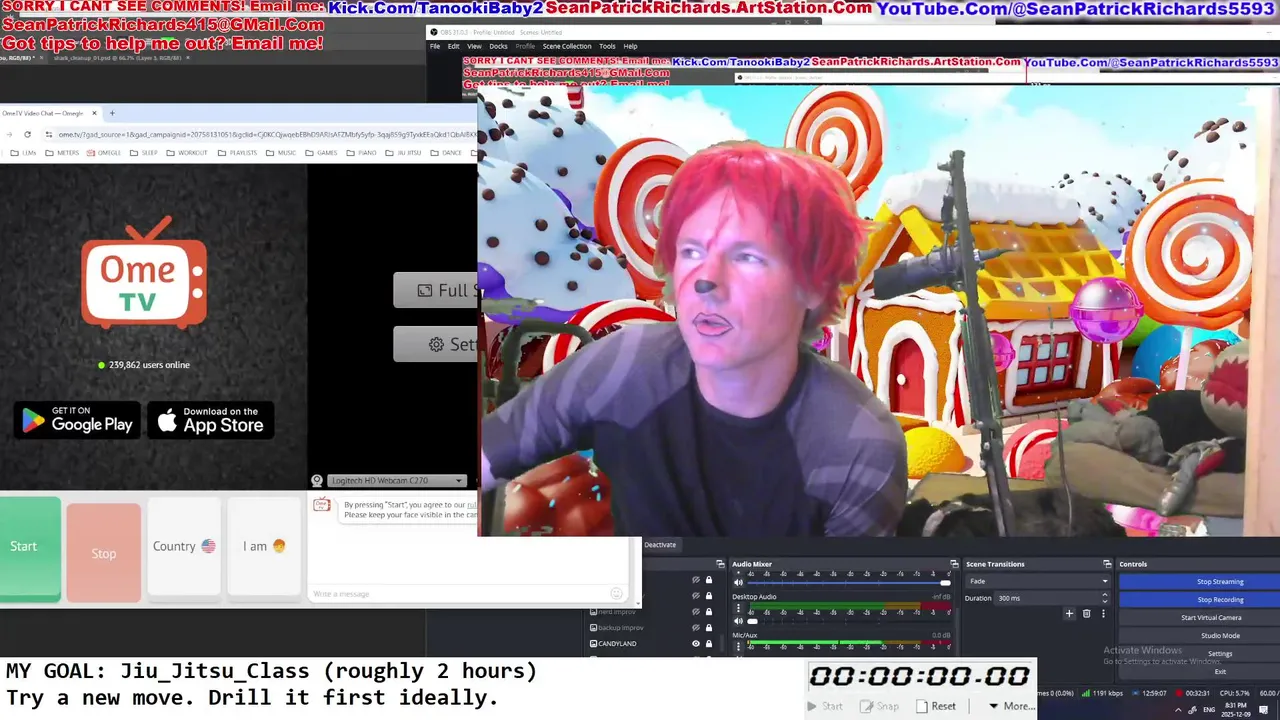Viewport: 1280px width, 720px height.
Task: Click the Full Screen button on OmeTV
Action: pos(436,290)
